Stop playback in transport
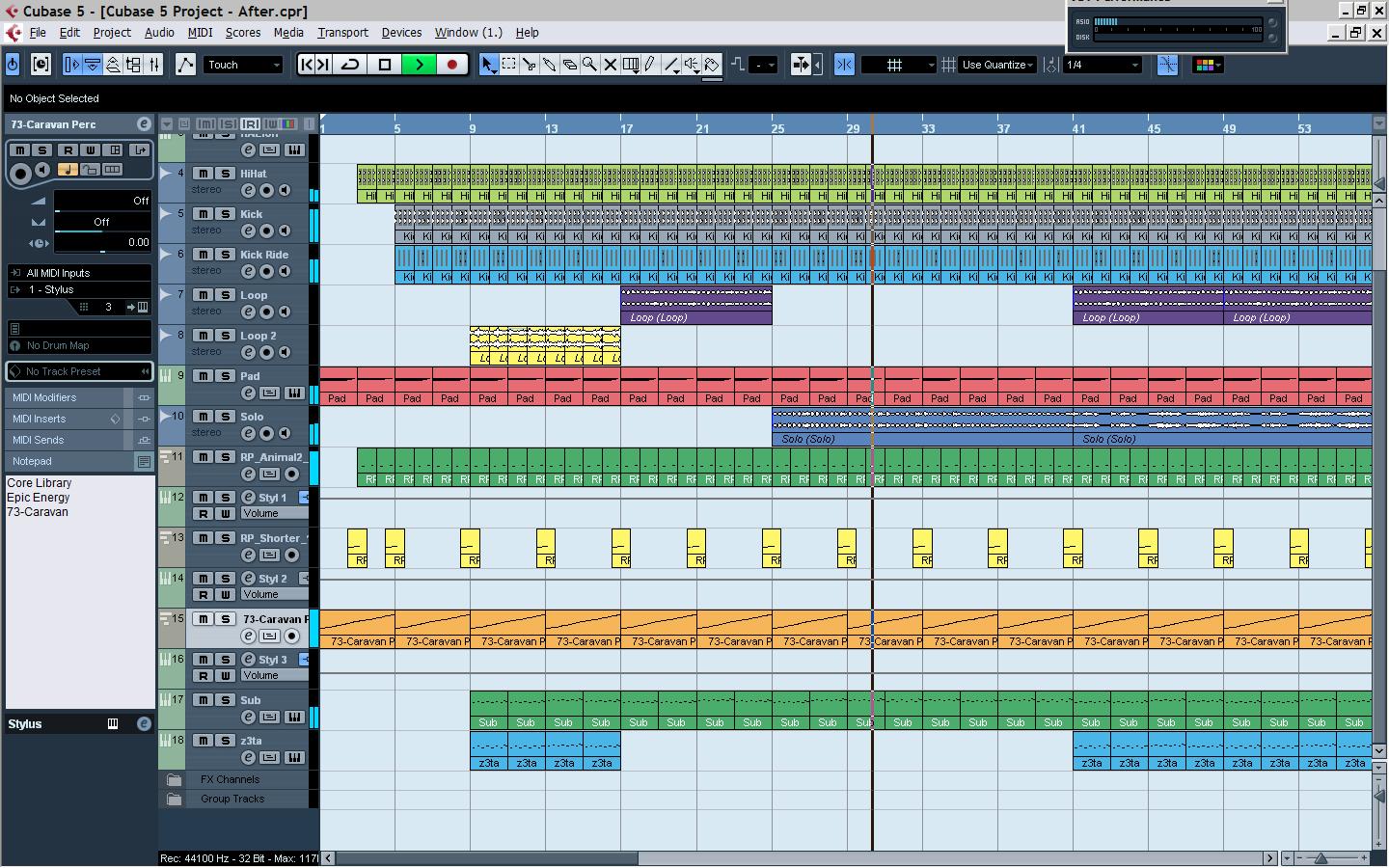This screenshot has width=1389, height=868. click(x=384, y=65)
